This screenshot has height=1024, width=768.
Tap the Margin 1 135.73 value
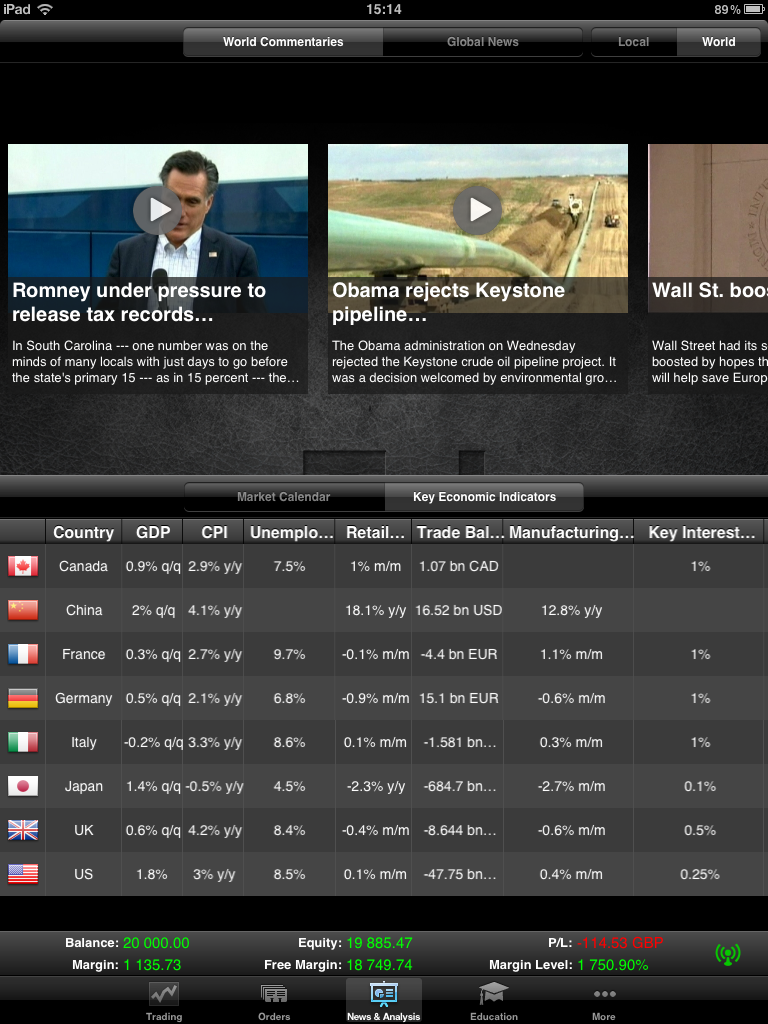(152, 965)
